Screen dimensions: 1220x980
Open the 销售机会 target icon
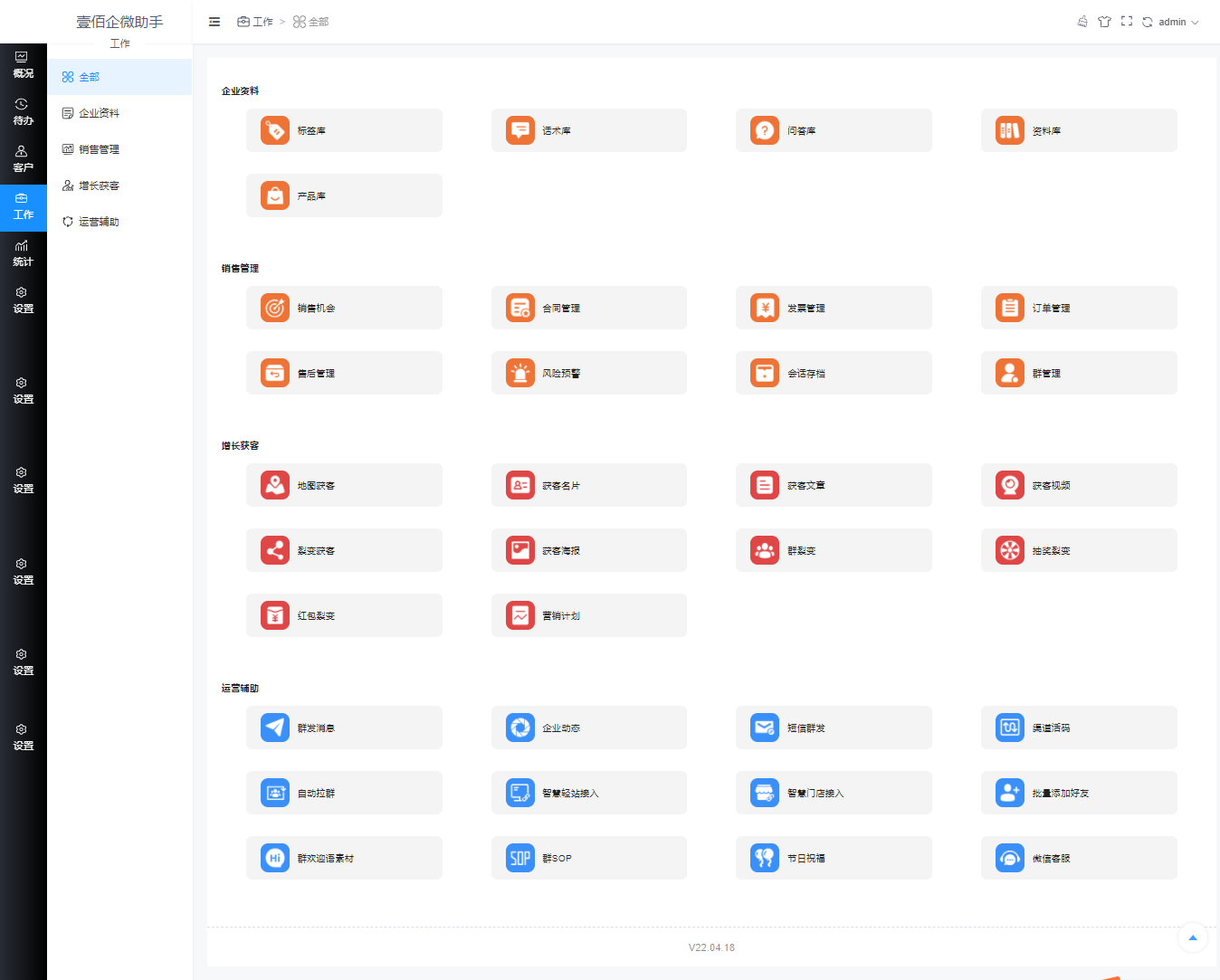point(275,308)
